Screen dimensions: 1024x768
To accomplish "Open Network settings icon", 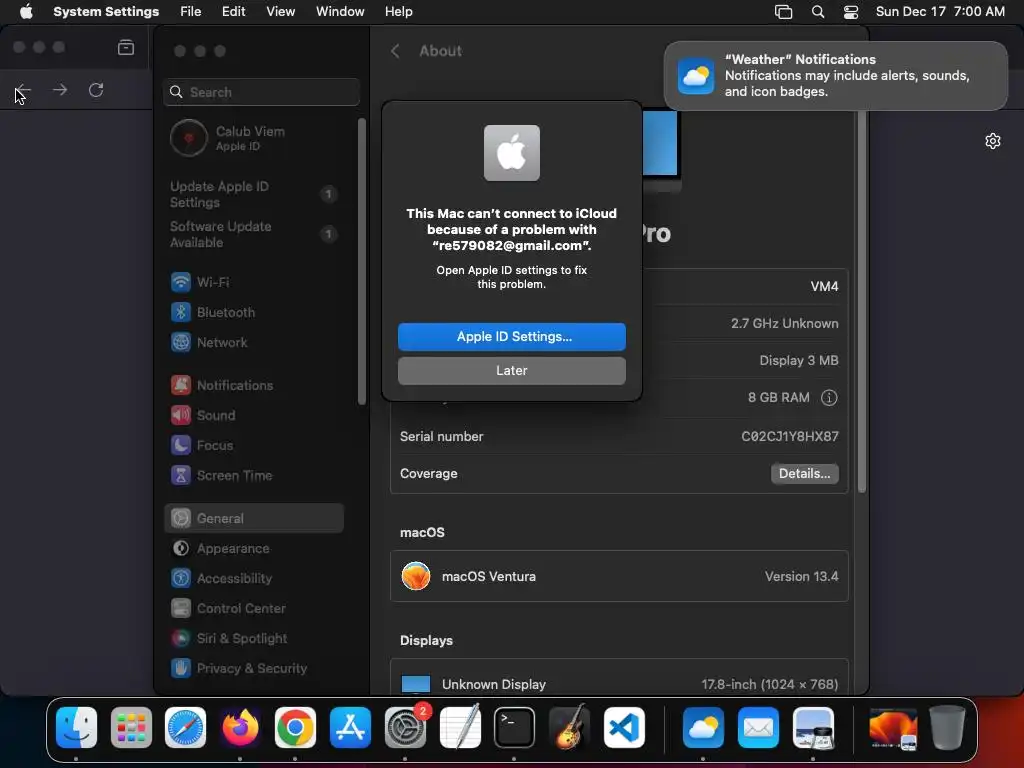I will click(181, 342).
